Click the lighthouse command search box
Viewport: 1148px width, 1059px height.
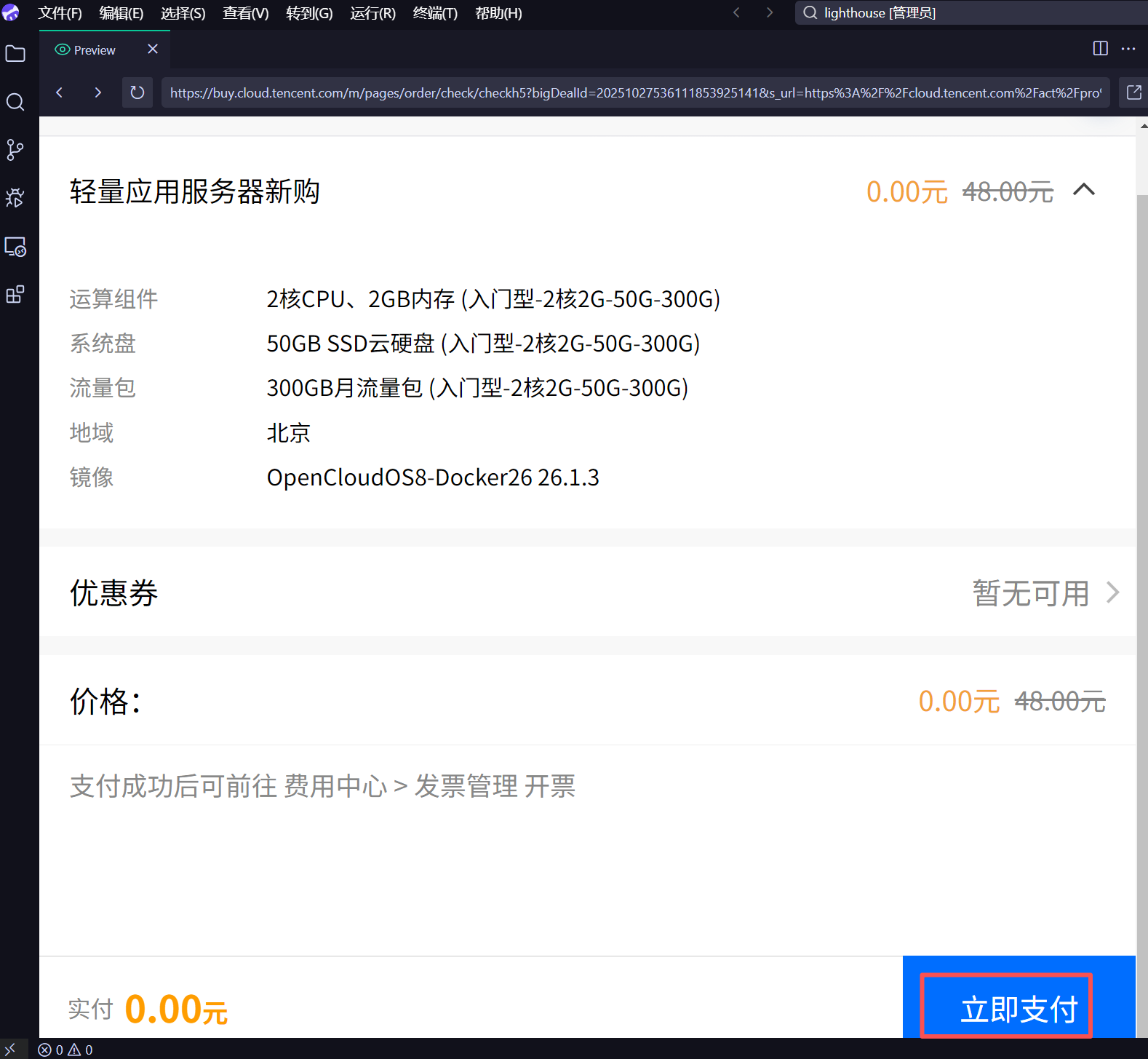pyautogui.click(x=968, y=13)
